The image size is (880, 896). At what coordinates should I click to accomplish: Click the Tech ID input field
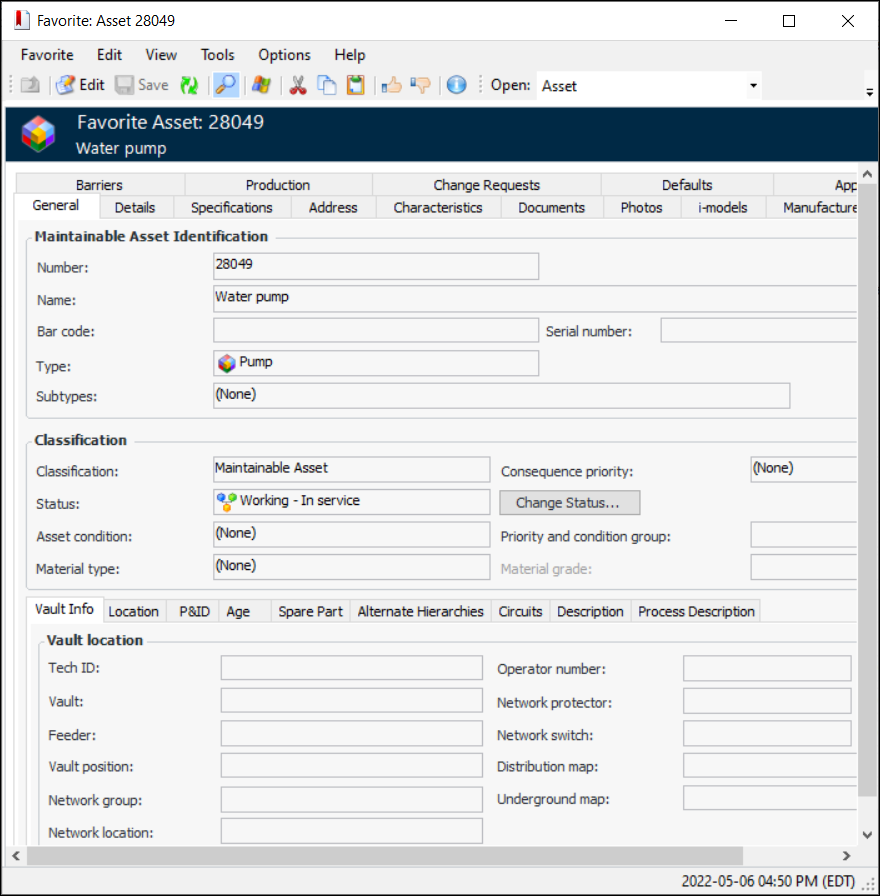pos(351,668)
